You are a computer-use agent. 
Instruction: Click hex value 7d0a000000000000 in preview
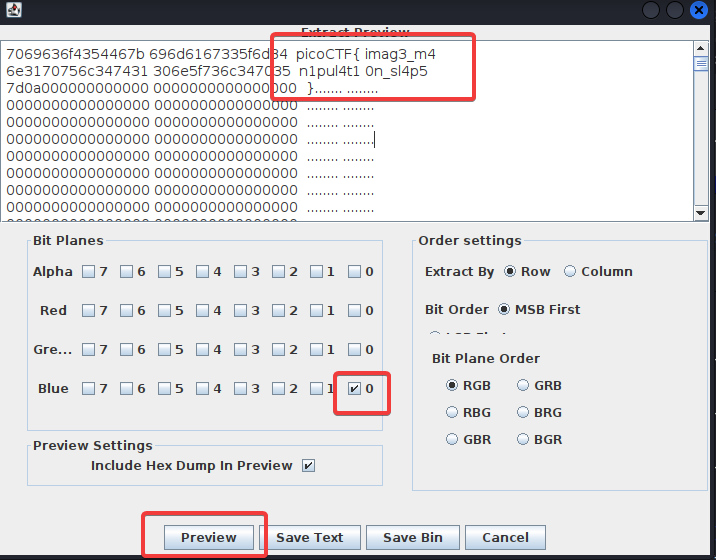(x=78, y=88)
